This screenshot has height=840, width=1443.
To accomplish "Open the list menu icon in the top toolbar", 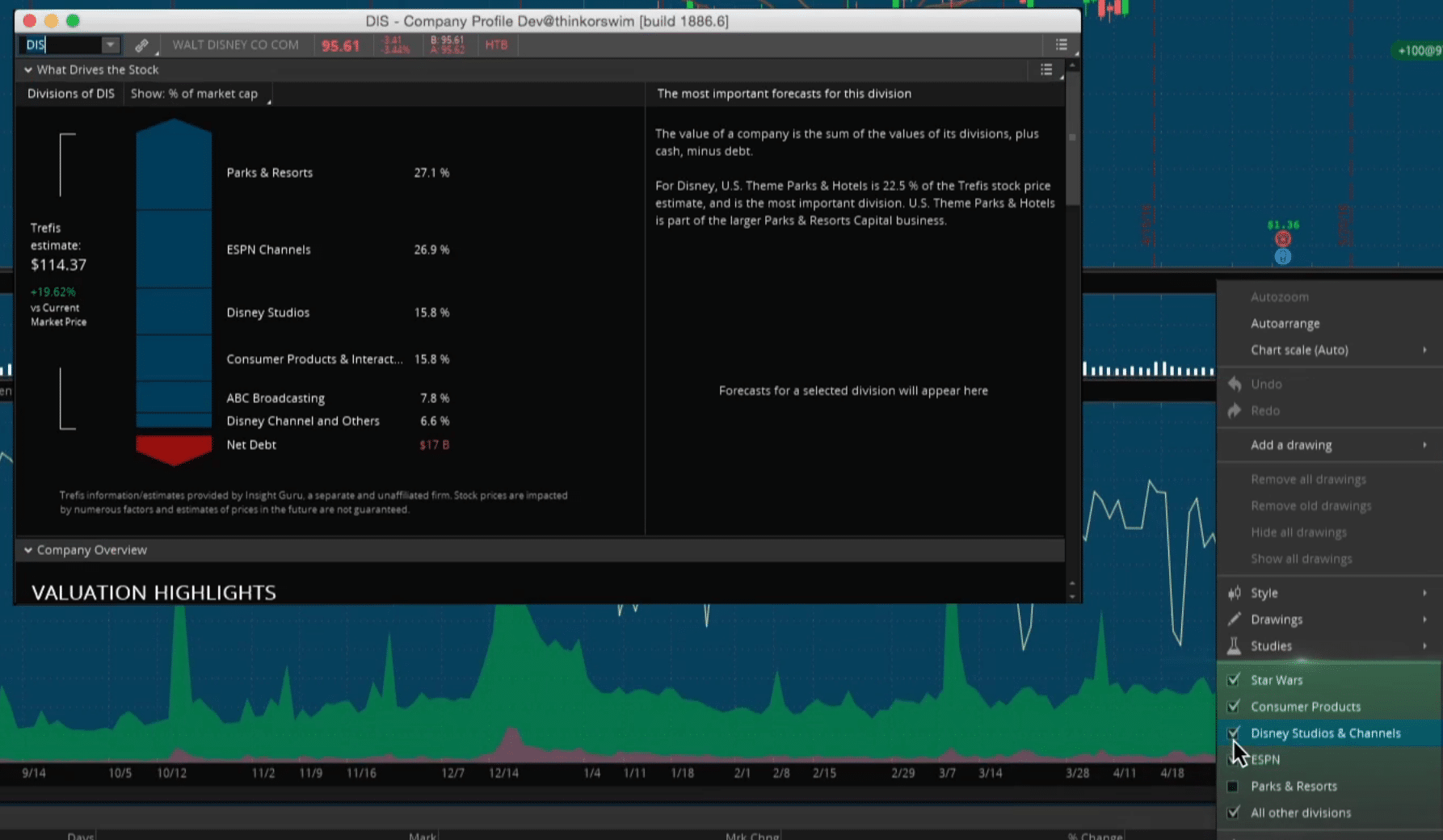I will [1061, 45].
